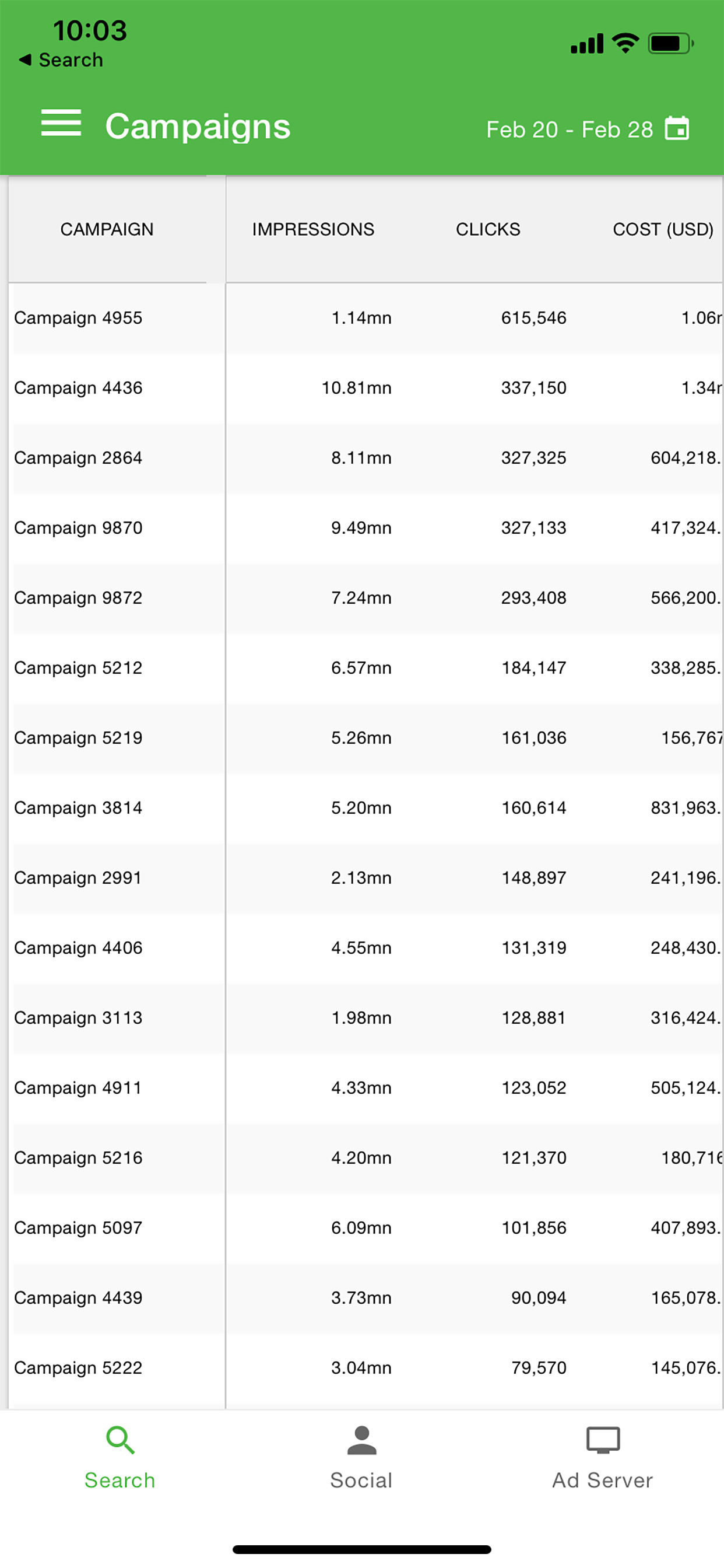
Task: Switch to the Social tab label
Action: tap(361, 1480)
